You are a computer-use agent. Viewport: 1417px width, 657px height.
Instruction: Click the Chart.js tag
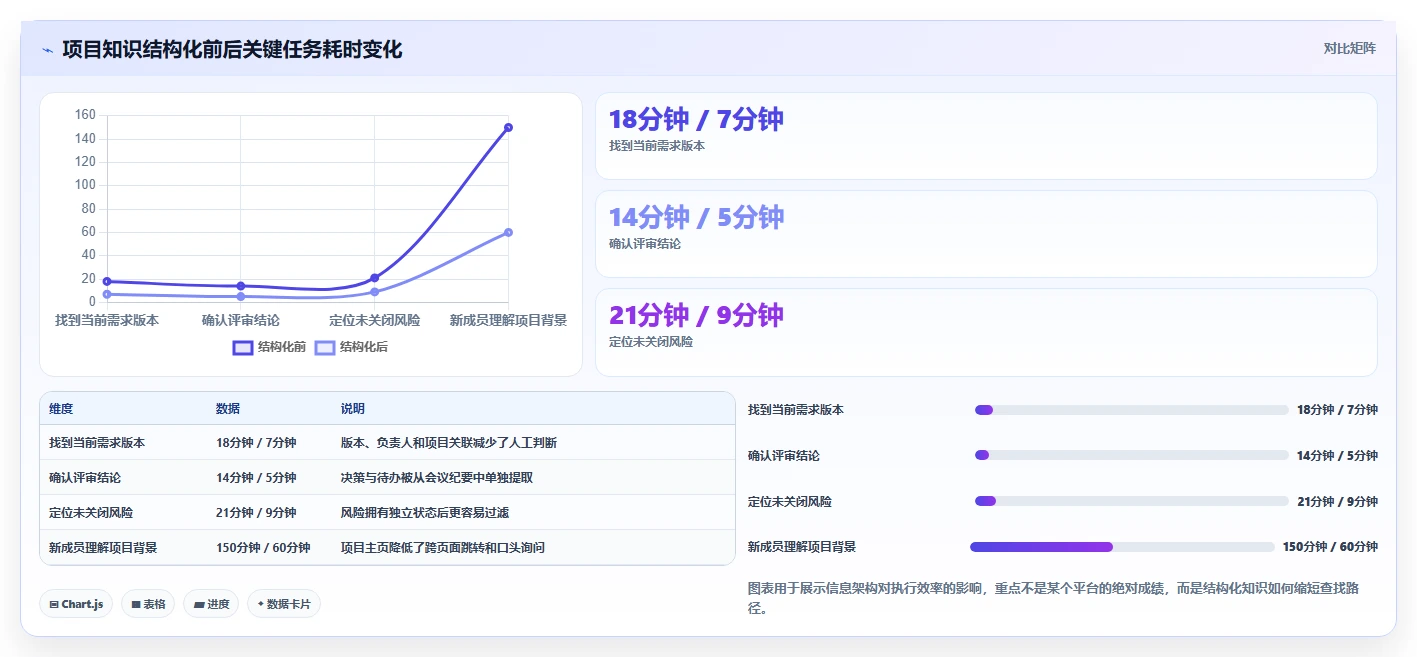pos(76,604)
